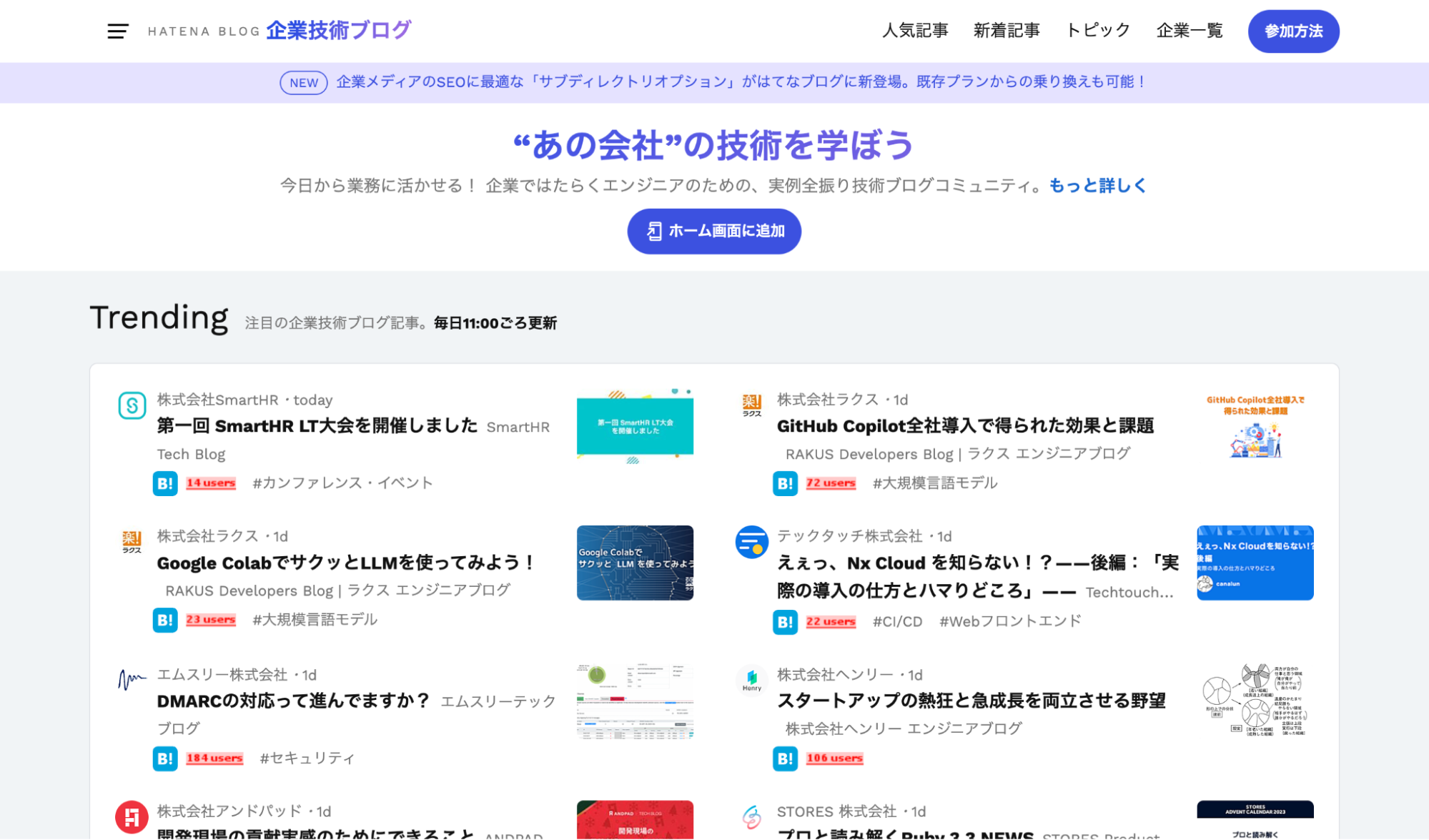Select #大規模言語モデル tag under Google Colab article
The image size is (1429, 840).
tap(315, 620)
